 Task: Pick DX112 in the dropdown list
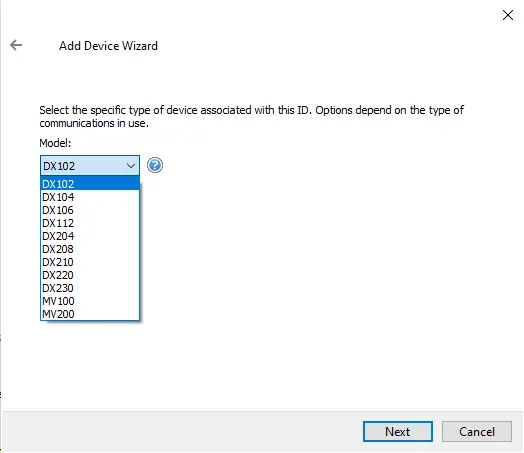tap(90, 223)
